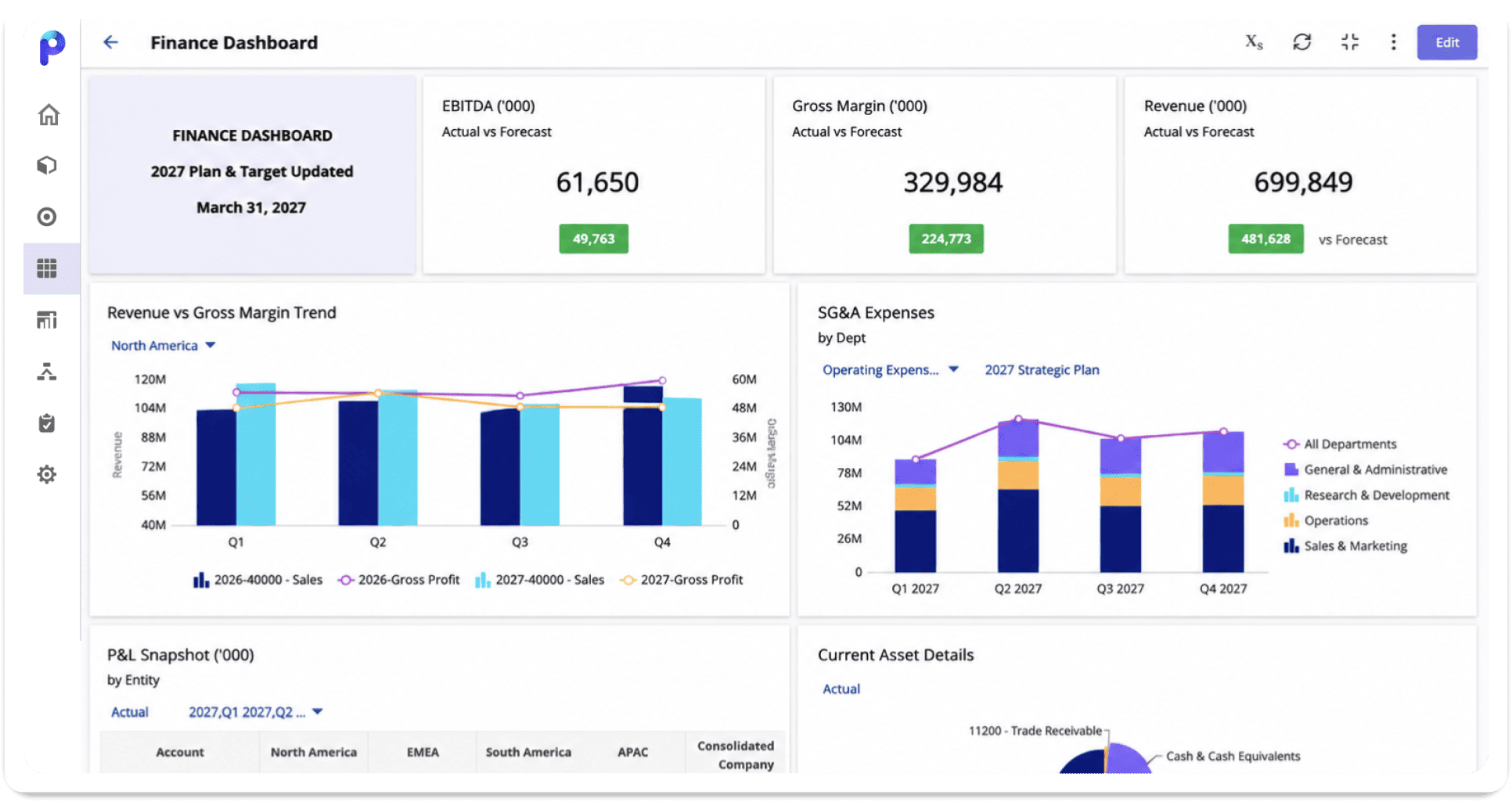Click the Xs variables icon in header
This screenshot has width=1512, height=802.
pos(1254,42)
